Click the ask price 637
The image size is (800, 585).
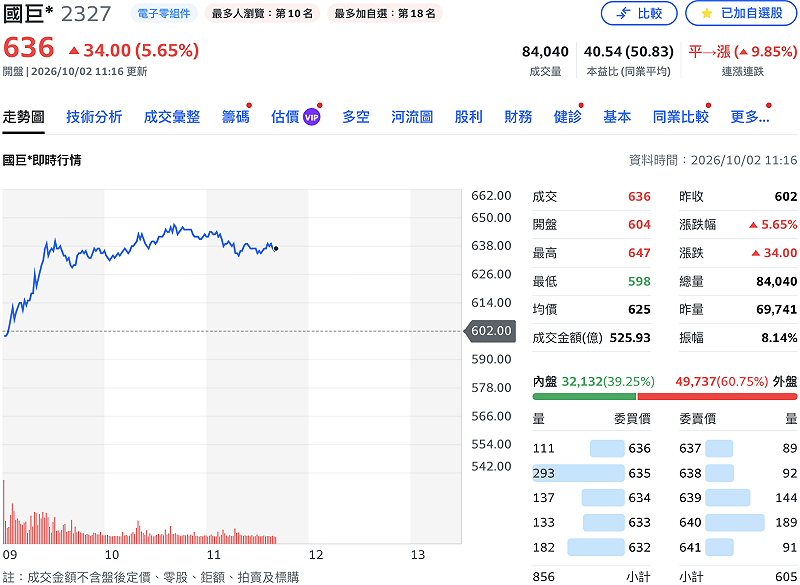pos(690,448)
